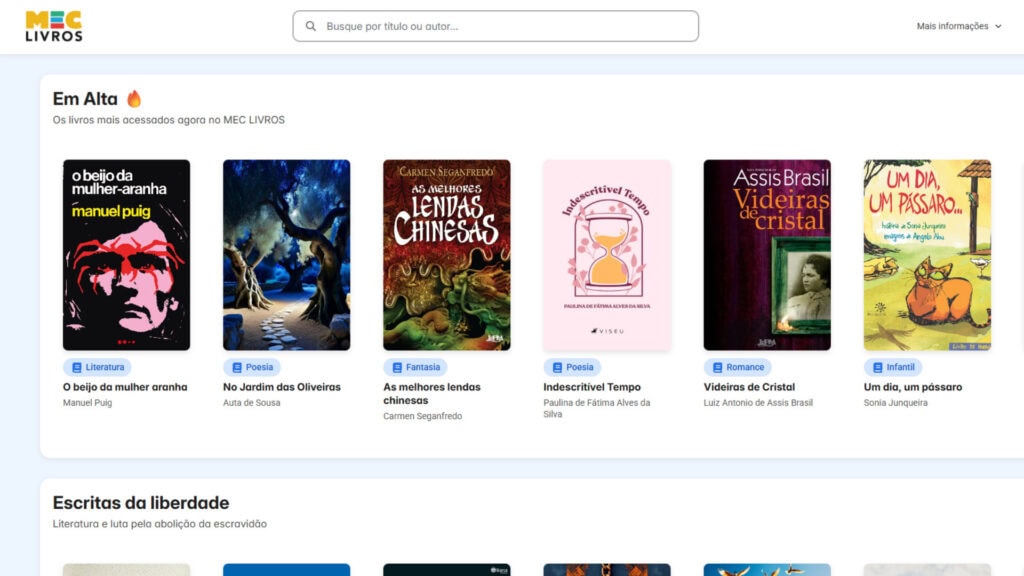Click author Paulina de Fátima Alves da Silva
The width and height of the screenshot is (1024, 576).
(x=597, y=408)
